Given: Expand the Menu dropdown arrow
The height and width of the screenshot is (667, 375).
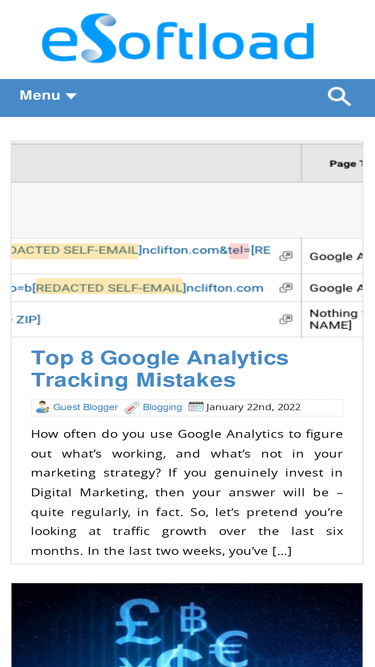Looking at the screenshot, I should pyautogui.click(x=71, y=97).
